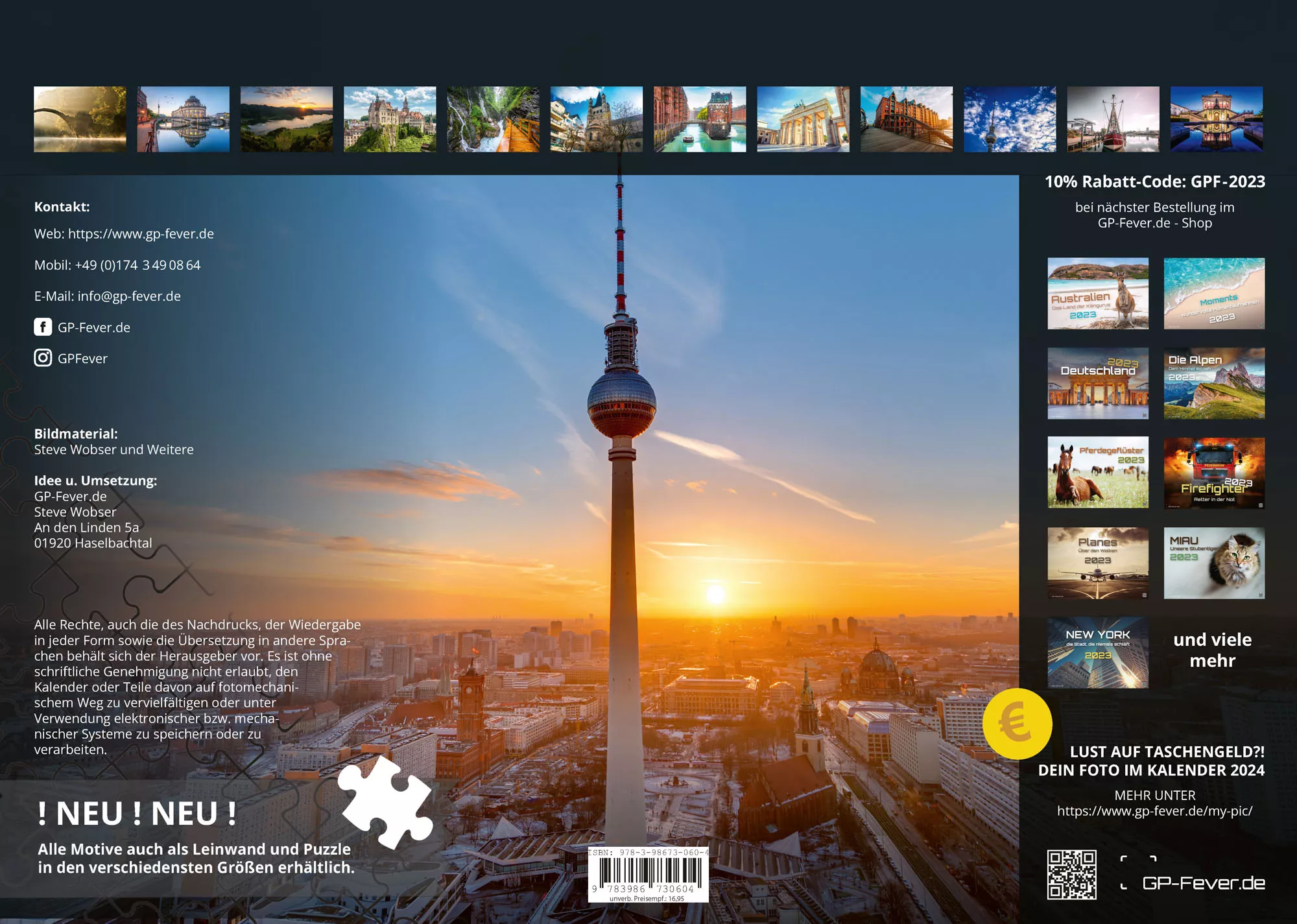This screenshot has height=924, width=1297.
Task: Open the https://www.gp-fever.de web link
Action: click(x=141, y=233)
